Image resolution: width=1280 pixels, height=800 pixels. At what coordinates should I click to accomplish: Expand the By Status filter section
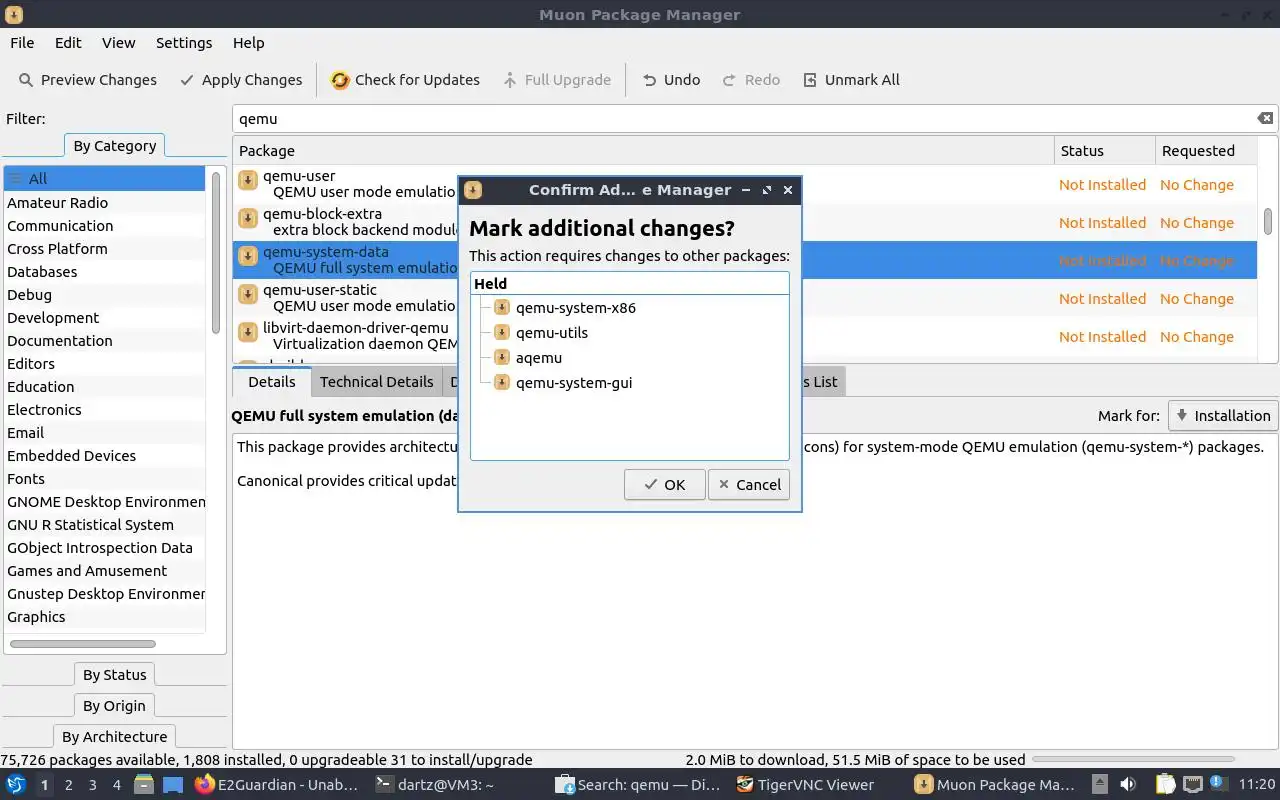(x=115, y=675)
